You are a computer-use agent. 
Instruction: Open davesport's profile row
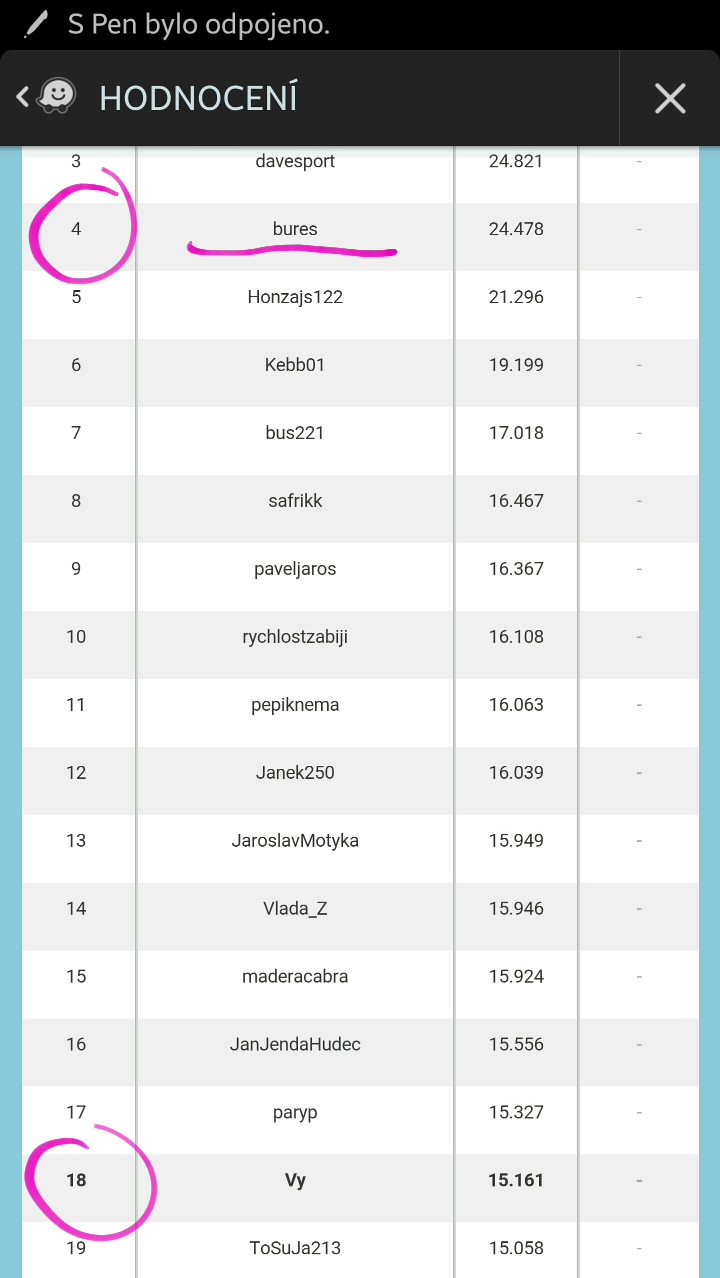pyautogui.click(x=295, y=161)
